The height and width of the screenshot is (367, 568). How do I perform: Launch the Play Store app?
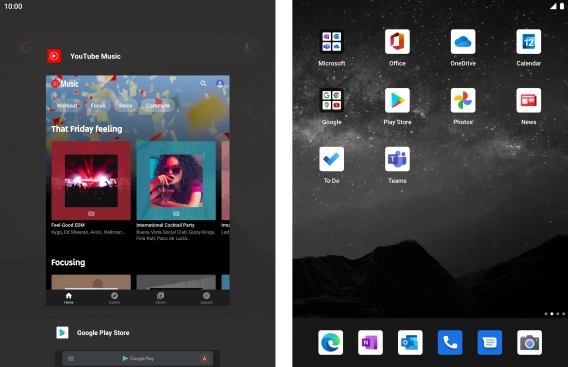click(x=397, y=100)
